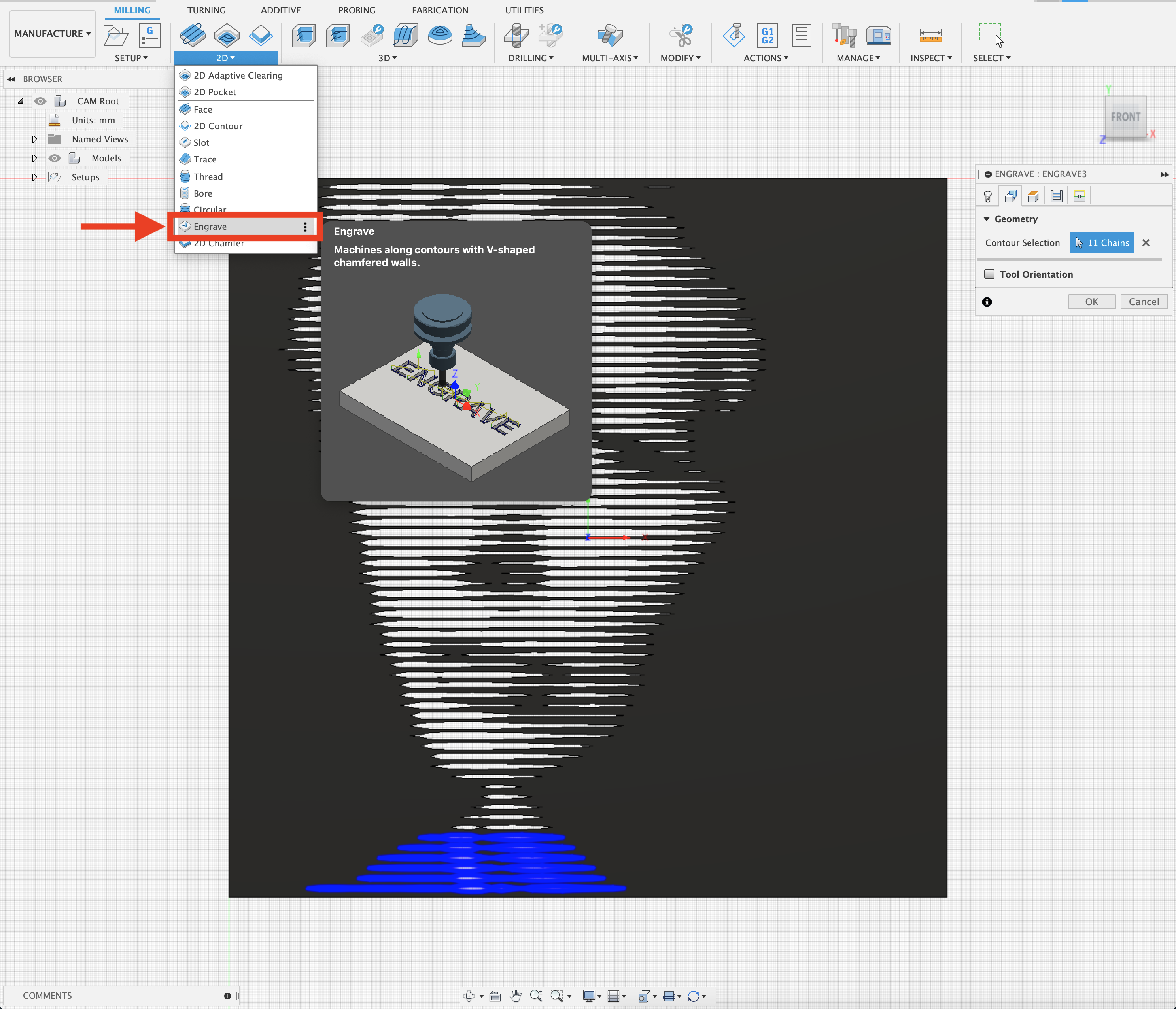
Task: Collapse the Geometry section
Action: click(987, 219)
